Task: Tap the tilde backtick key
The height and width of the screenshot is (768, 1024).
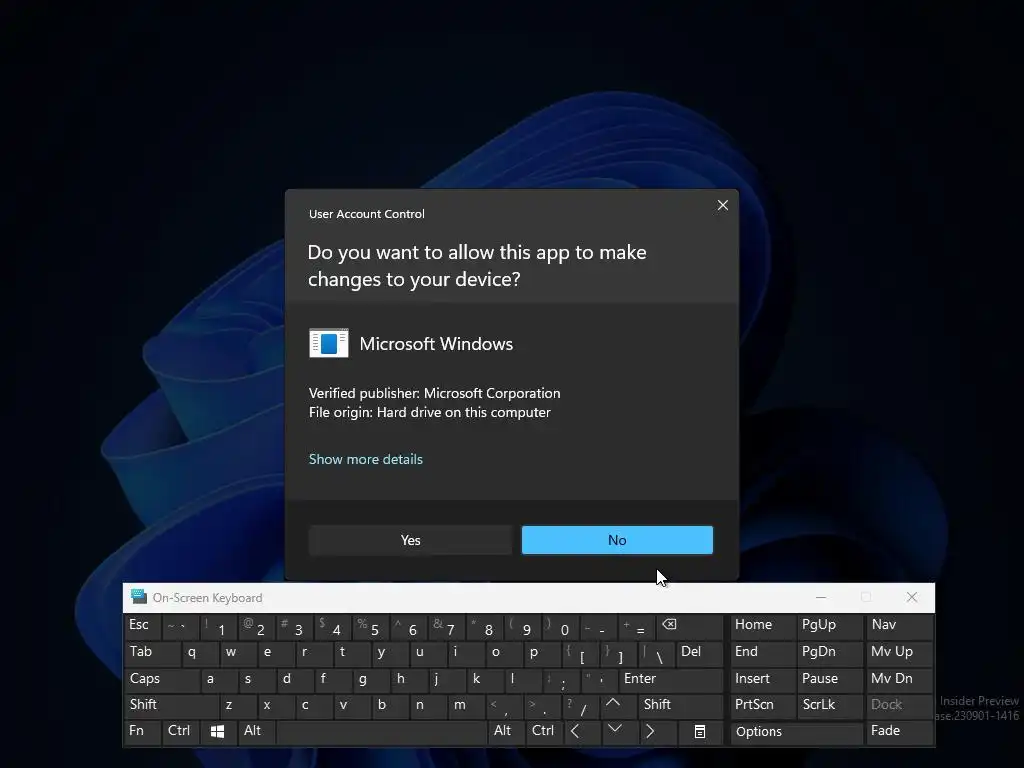Action: tap(180, 626)
